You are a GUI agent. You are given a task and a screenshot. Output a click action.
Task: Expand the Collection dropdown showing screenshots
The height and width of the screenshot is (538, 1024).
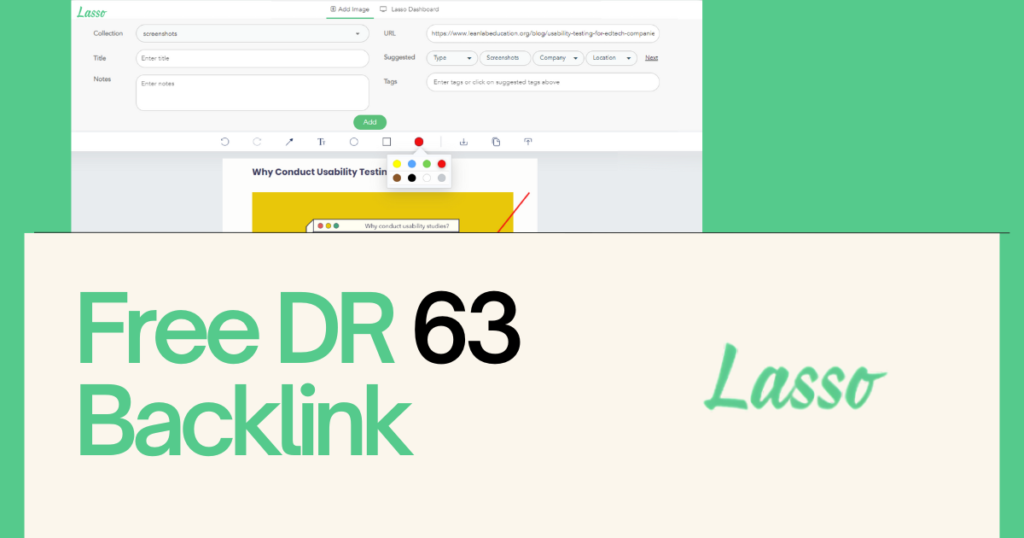point(252,33)
